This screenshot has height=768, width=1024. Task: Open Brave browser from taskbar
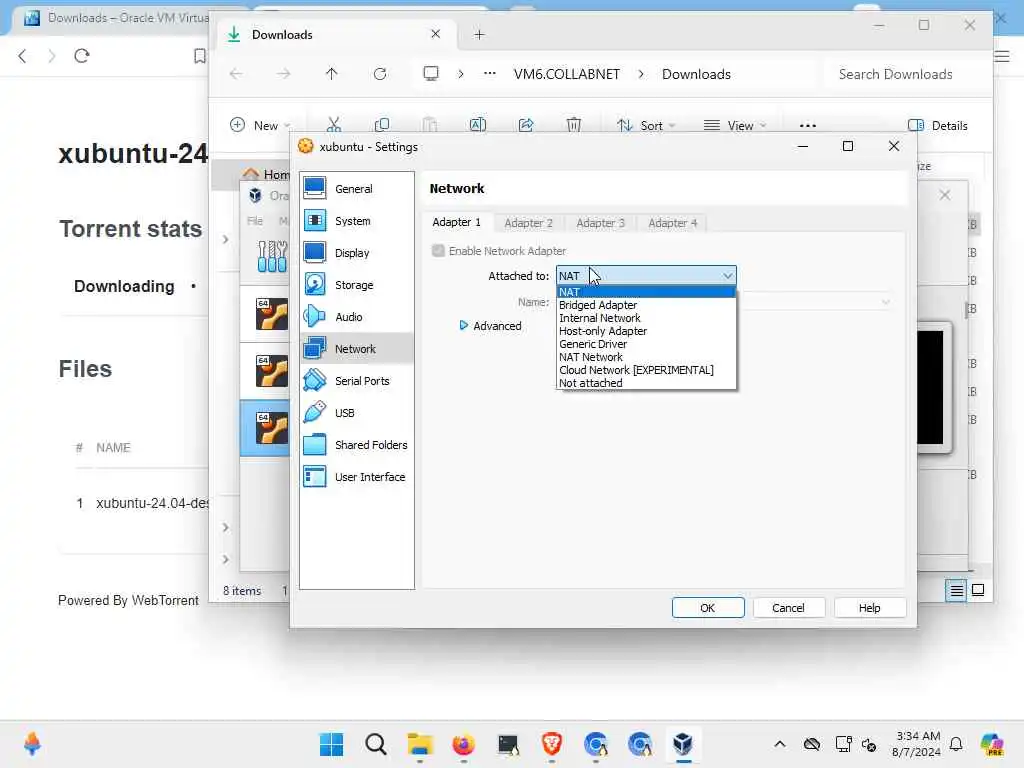[552, 744]
